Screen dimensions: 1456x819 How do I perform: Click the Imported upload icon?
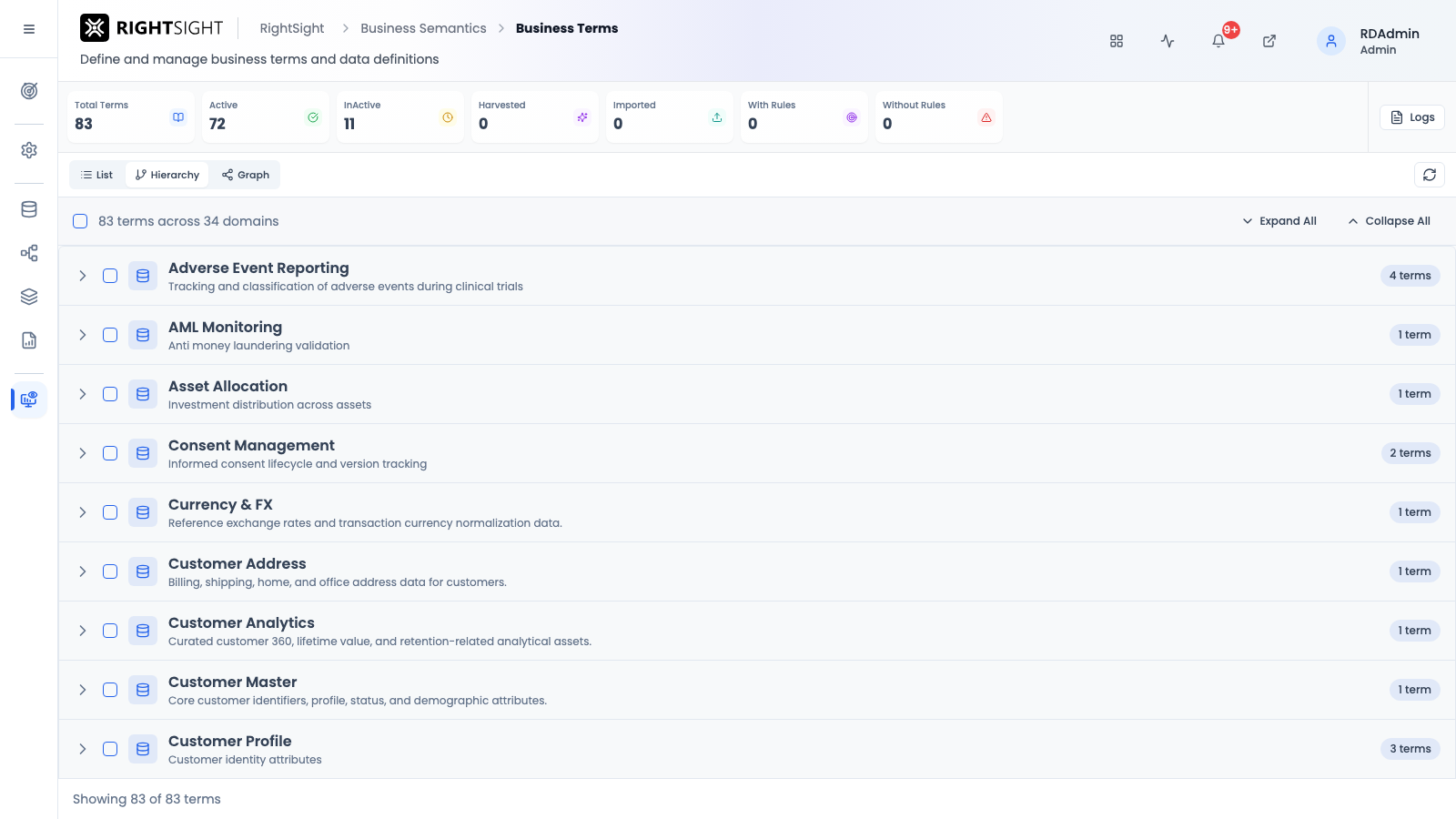717,117
